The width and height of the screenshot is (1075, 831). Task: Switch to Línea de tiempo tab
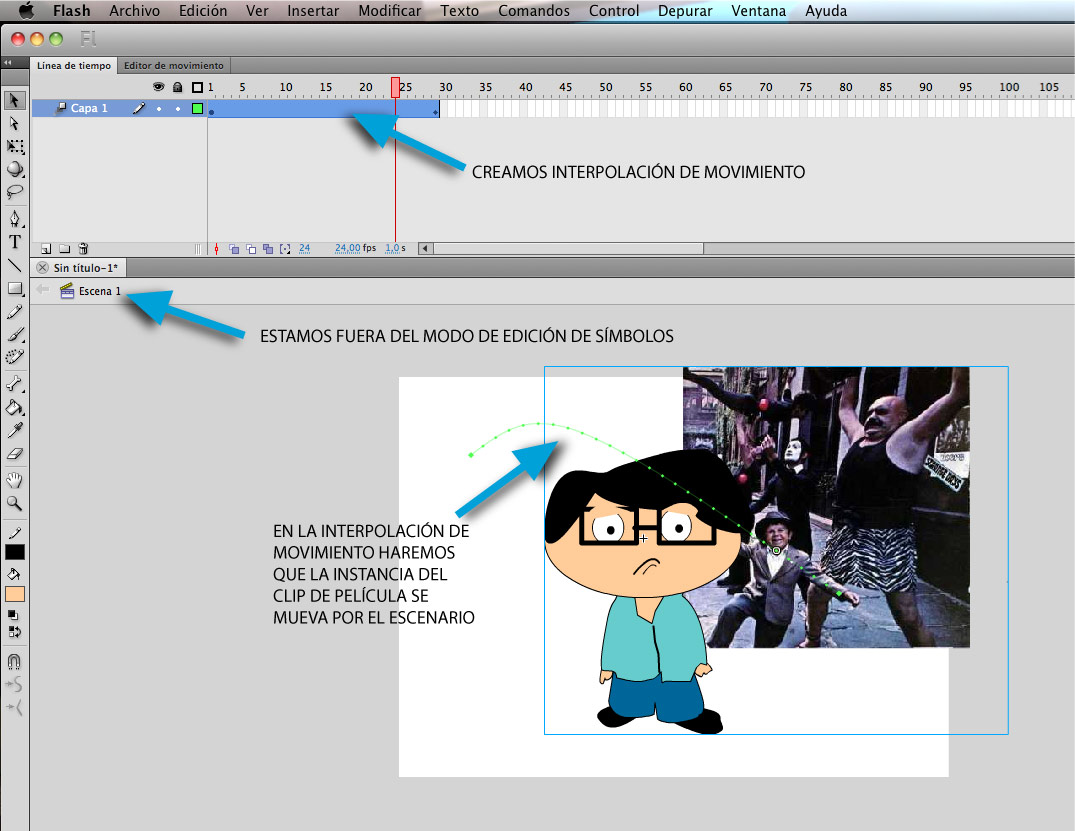coord(73,66)
